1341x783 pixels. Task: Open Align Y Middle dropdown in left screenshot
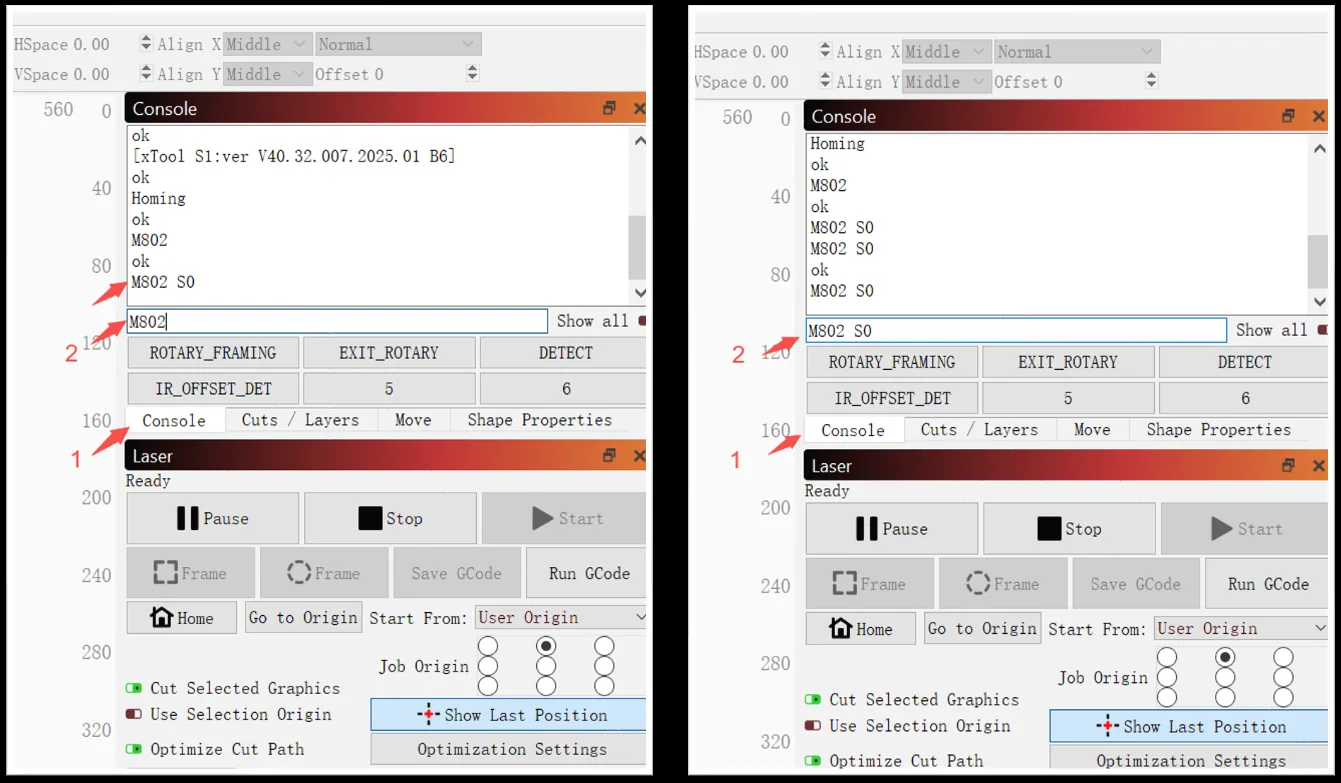pyautogui.click(x=268, y=74)
